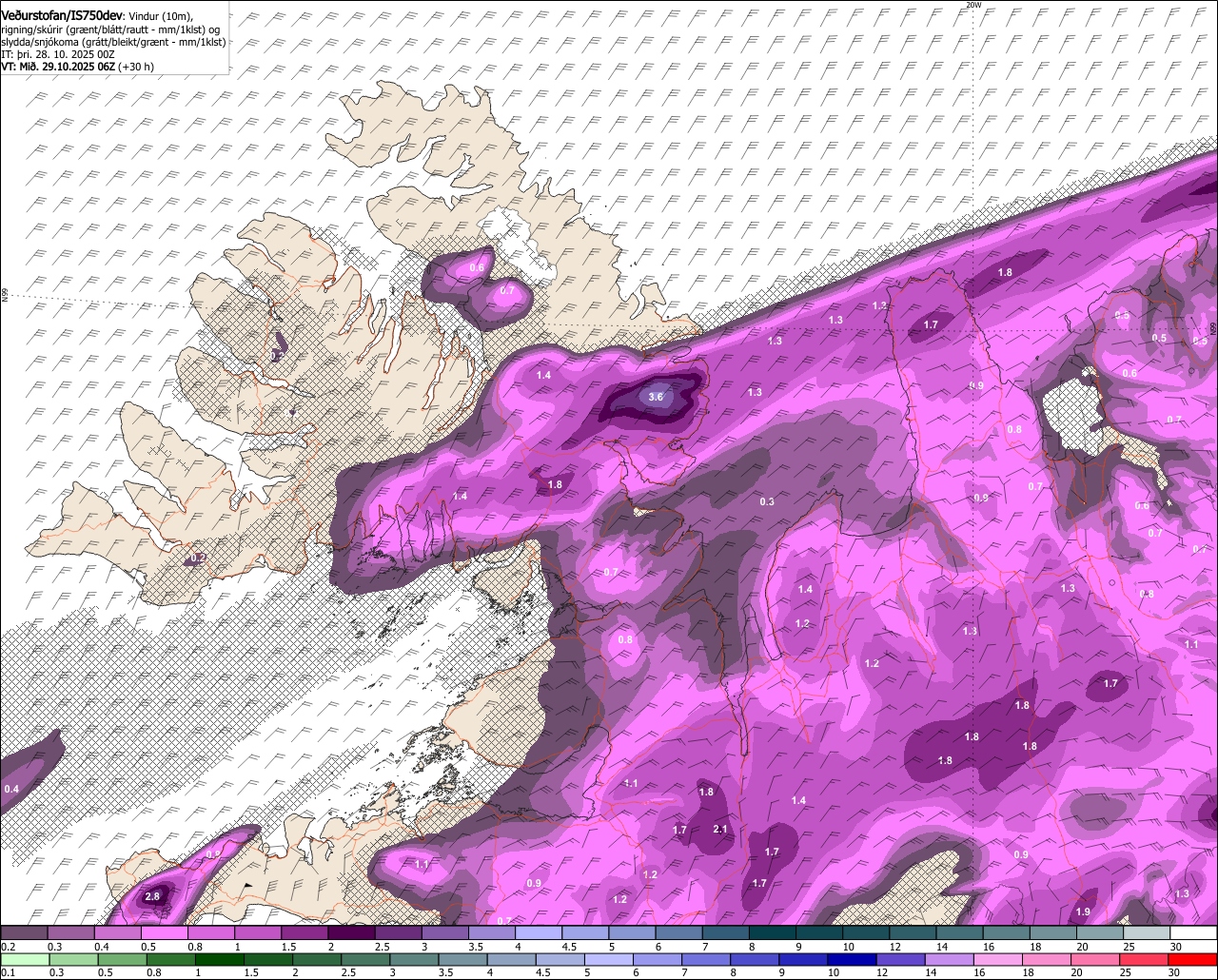The image size is (1218, 980).
Task: Click the grey-green rain-scale swatch between 3 and 3.5
Action: click(415, 960)
